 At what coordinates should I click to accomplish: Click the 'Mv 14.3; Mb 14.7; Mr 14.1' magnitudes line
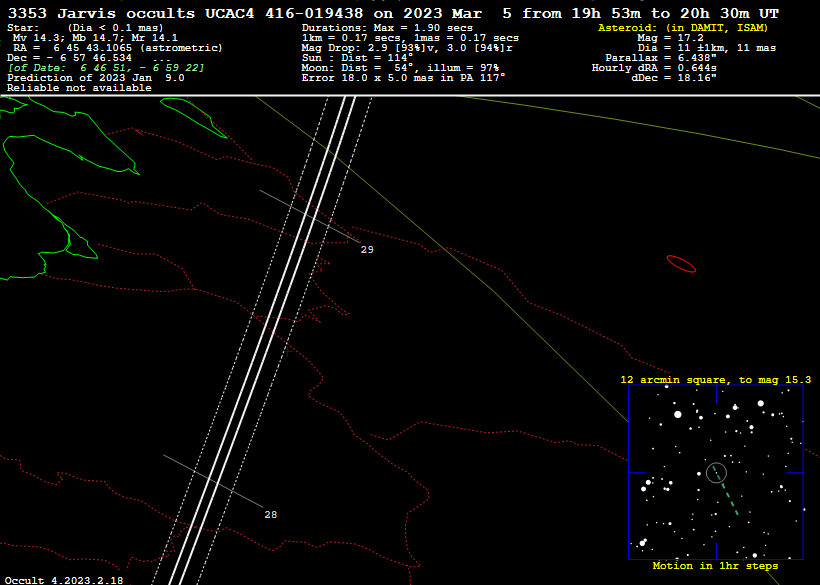(95, 38)
